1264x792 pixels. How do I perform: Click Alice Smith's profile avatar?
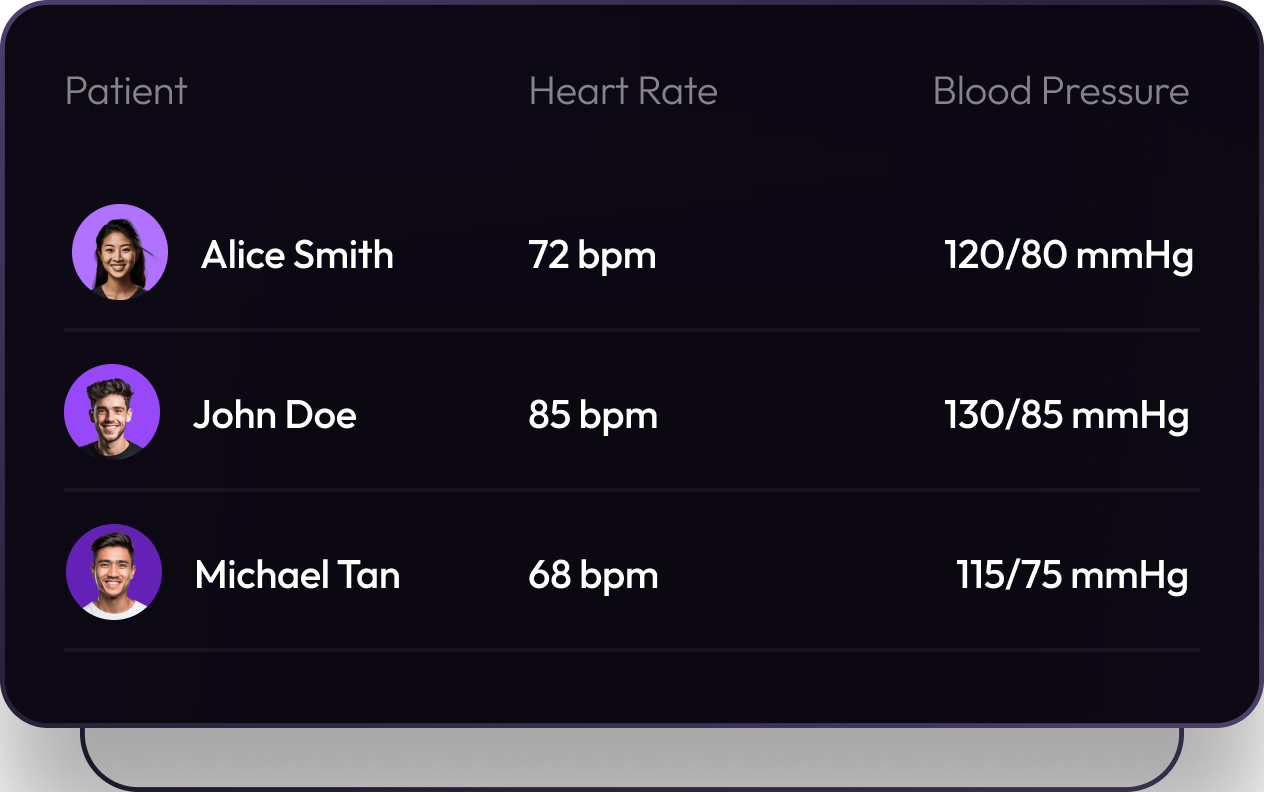click(120, 252)
